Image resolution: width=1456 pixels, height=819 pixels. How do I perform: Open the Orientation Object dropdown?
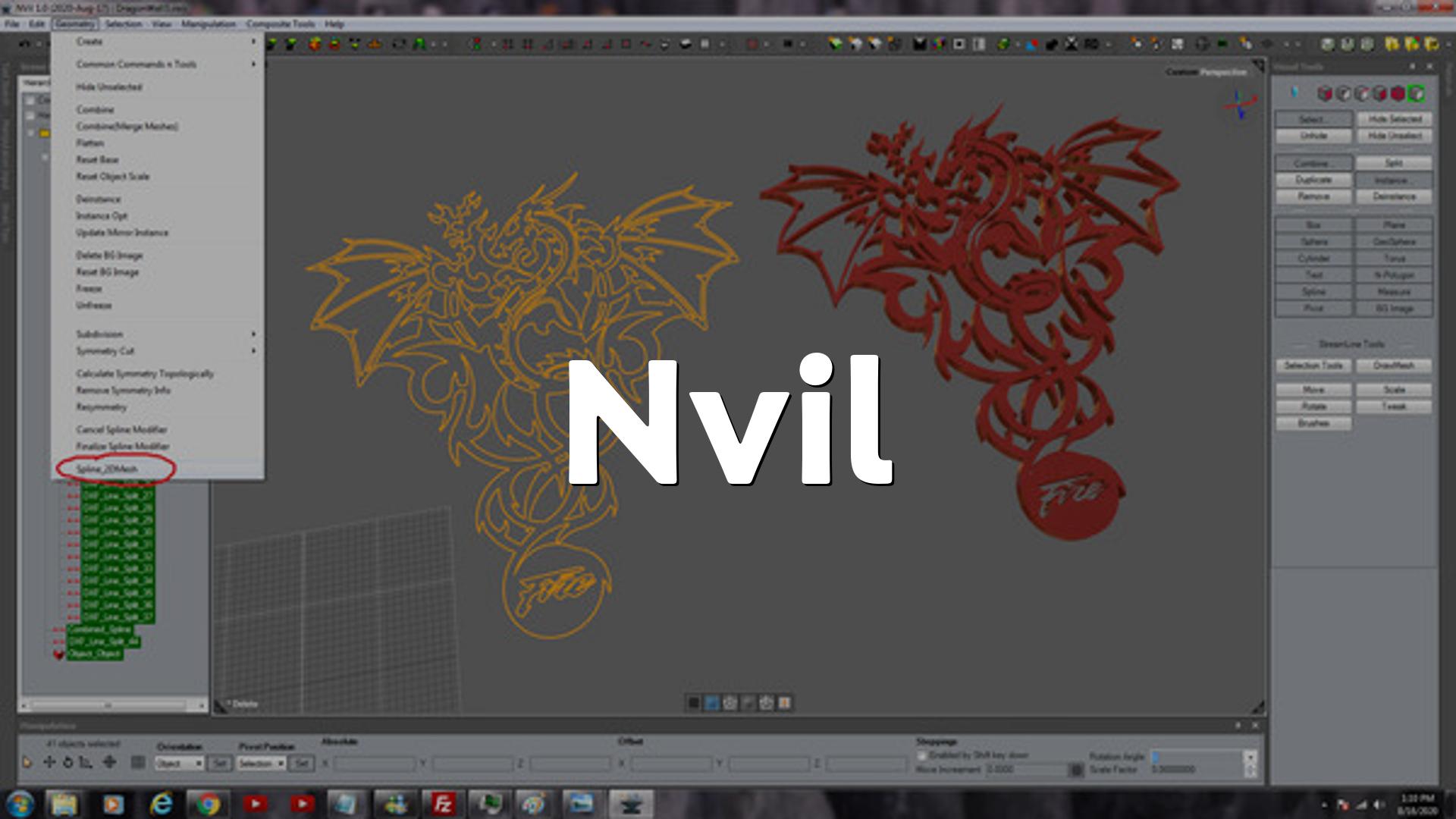179,763
